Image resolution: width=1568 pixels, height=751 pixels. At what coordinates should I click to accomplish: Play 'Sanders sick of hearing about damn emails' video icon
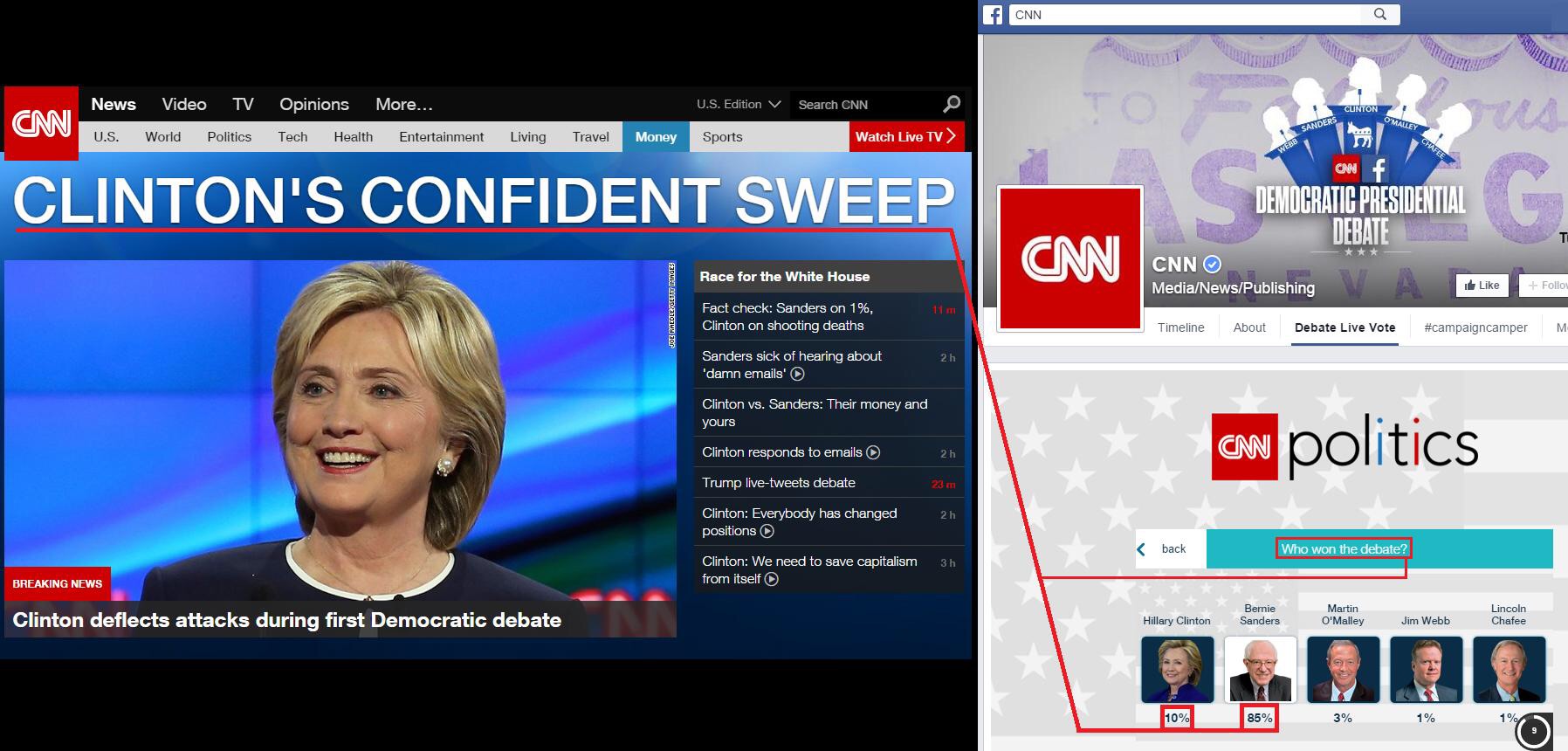coord(797,374)
